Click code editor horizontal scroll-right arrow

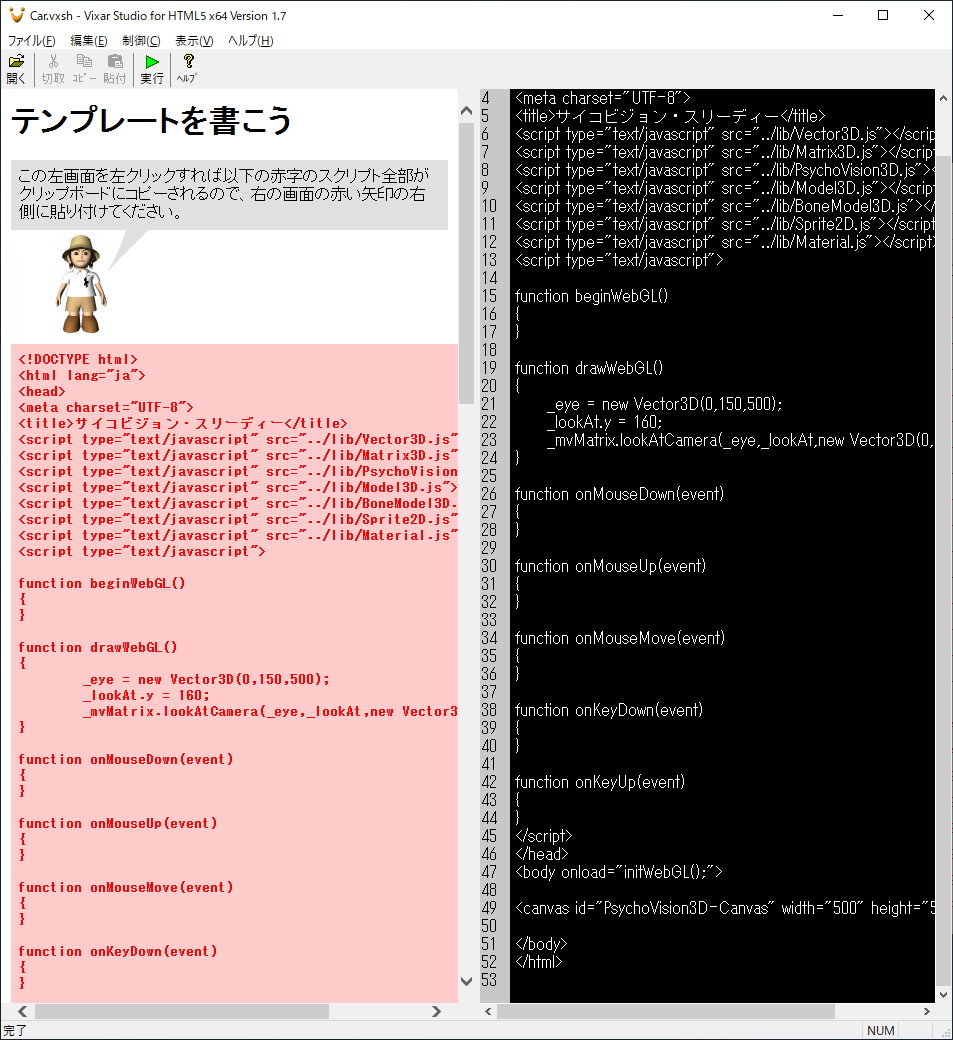click(926, 1011)
